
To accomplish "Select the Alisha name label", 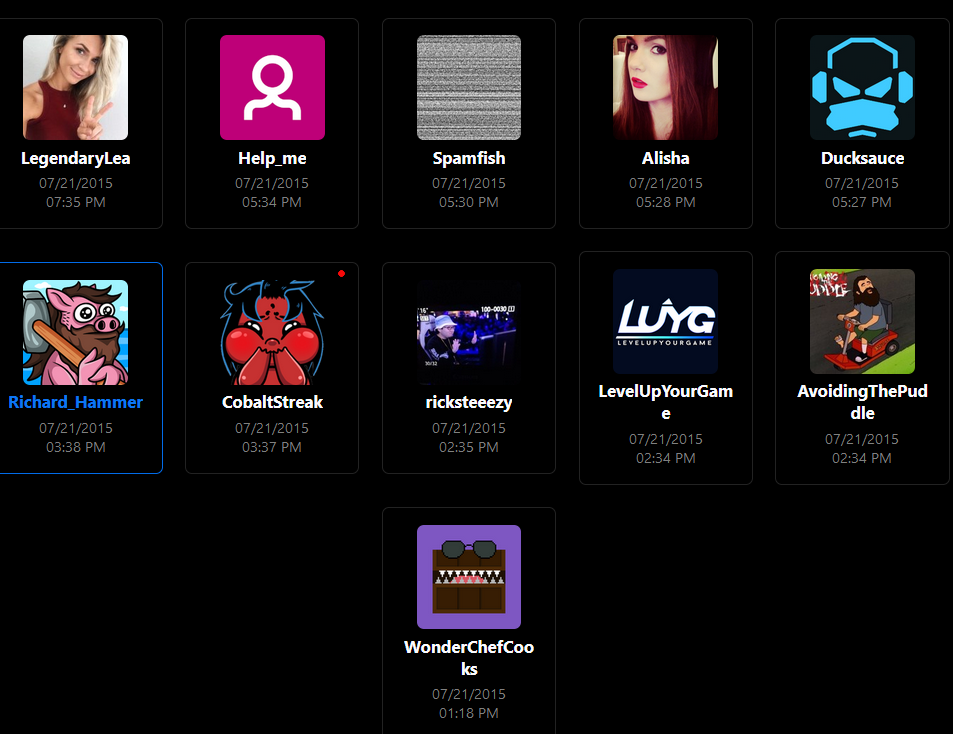I will (x=666, y=159).
